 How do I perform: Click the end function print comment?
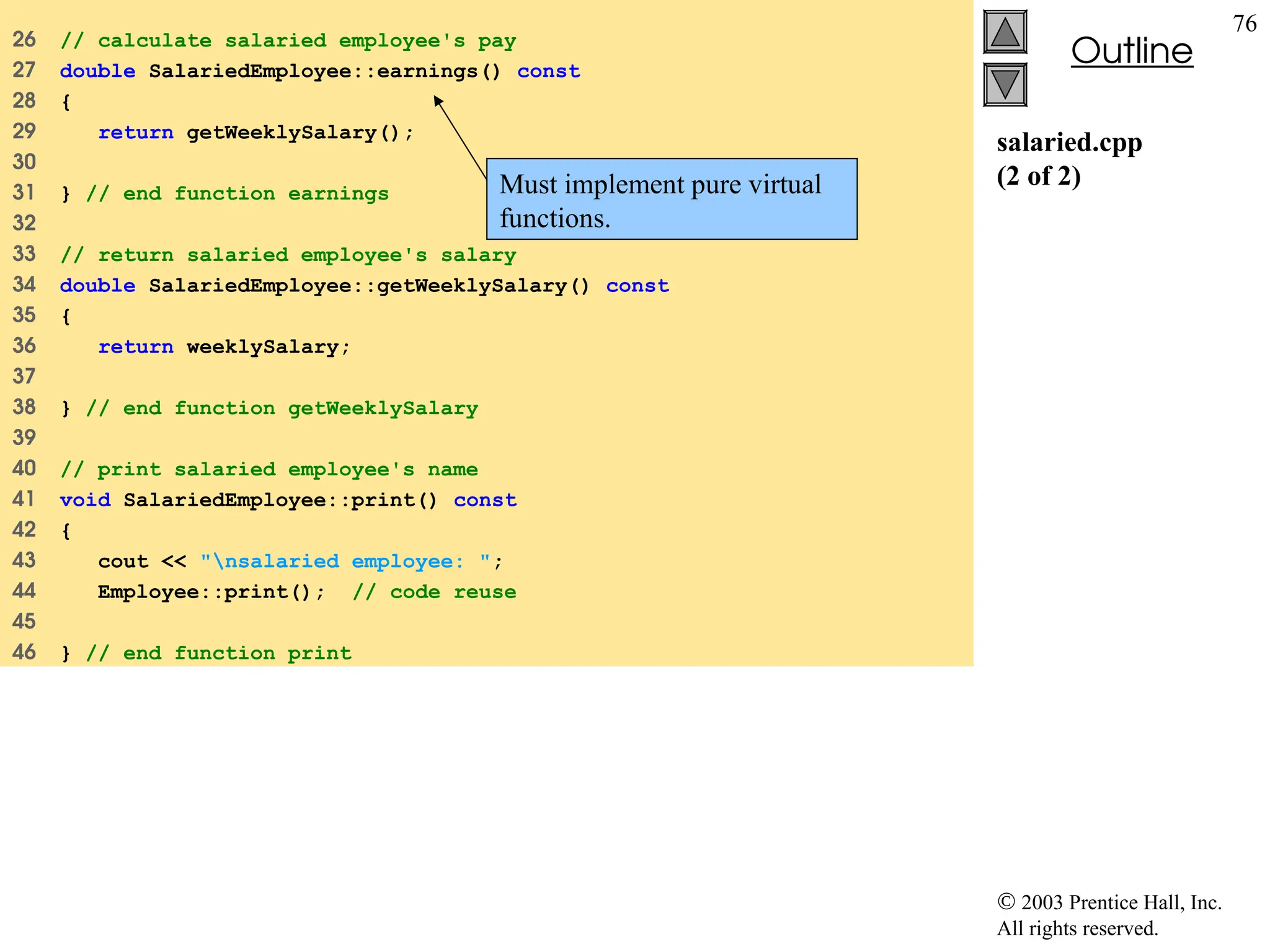click(x=218, y=653)
